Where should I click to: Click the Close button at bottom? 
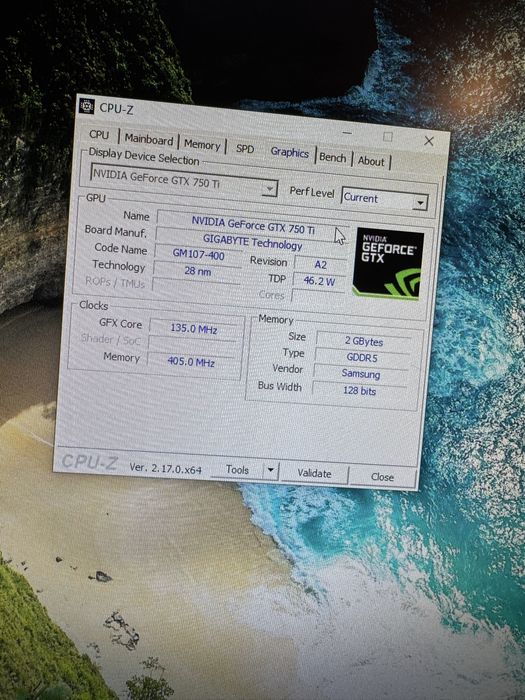pyautogui.click(x=383, y=477)
